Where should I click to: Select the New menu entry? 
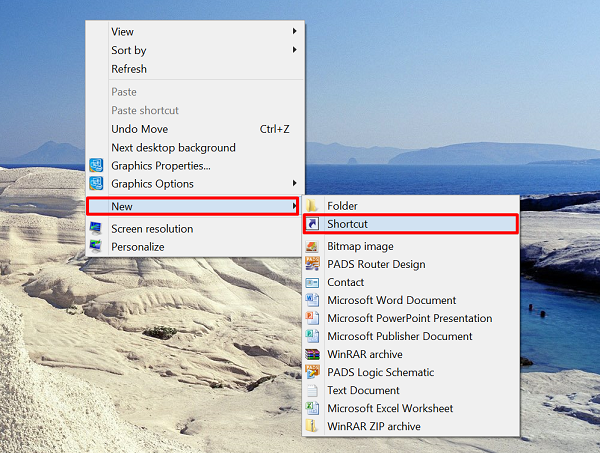(193, 206)
